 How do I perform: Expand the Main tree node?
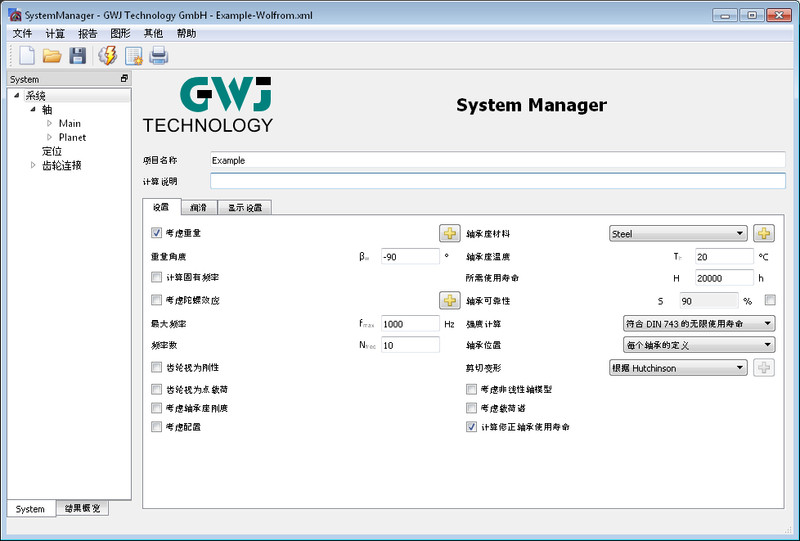(x=49, y=123)
